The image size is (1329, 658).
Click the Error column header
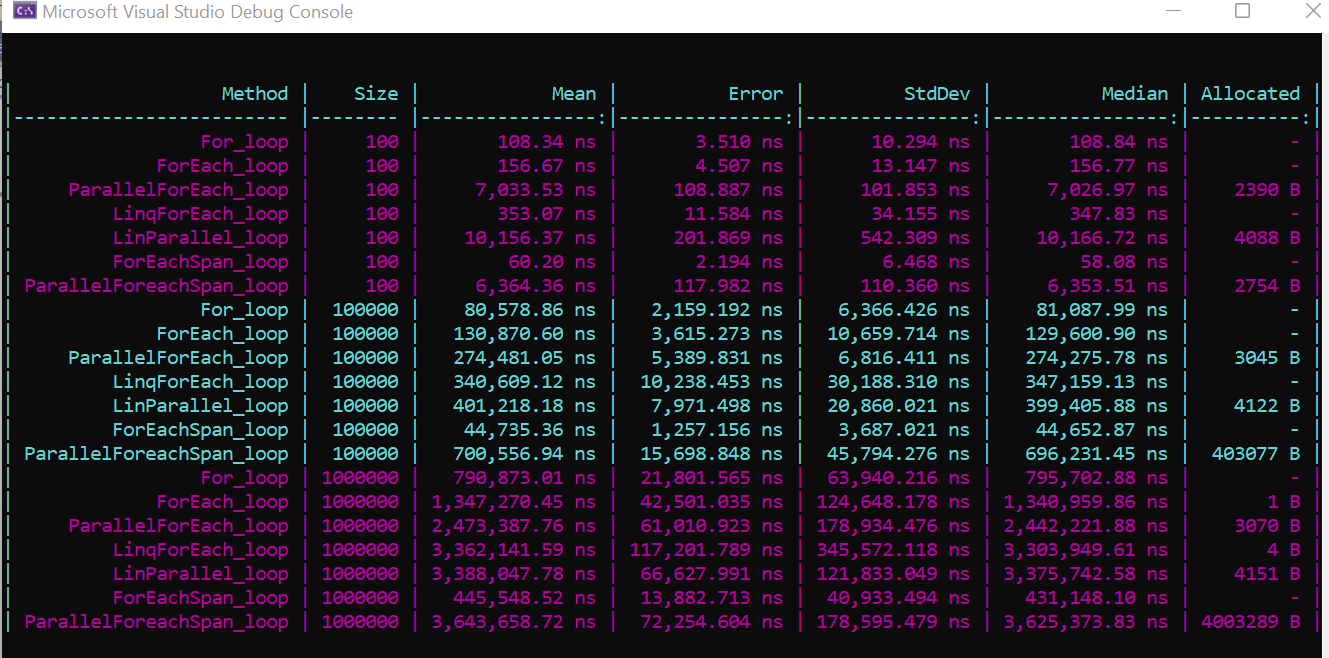755,93
